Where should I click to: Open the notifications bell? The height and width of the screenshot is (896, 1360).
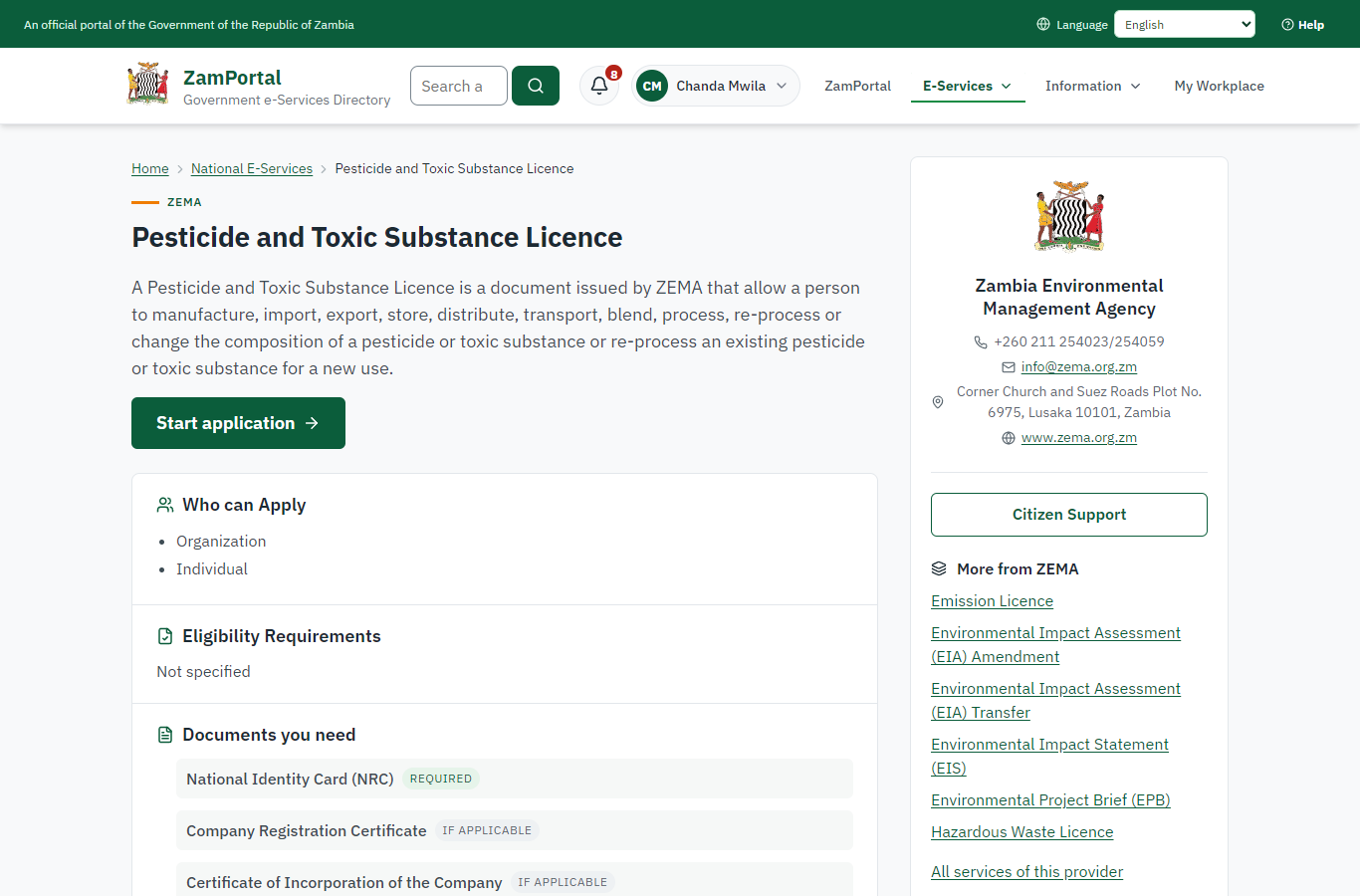coord(599,86)
